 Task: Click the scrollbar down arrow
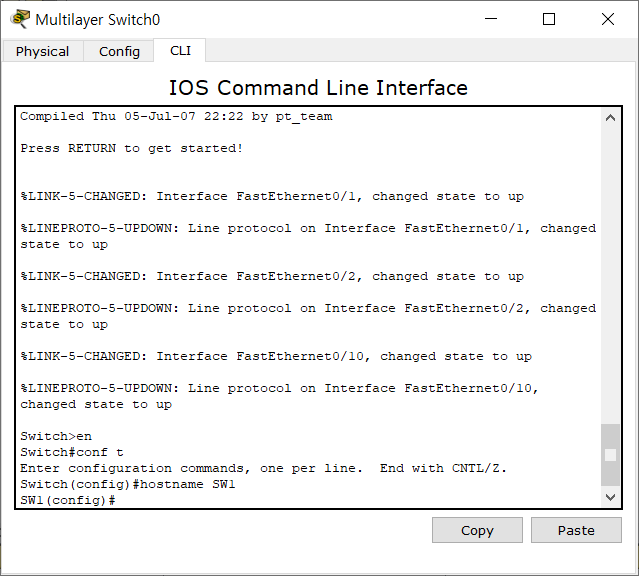610,497
